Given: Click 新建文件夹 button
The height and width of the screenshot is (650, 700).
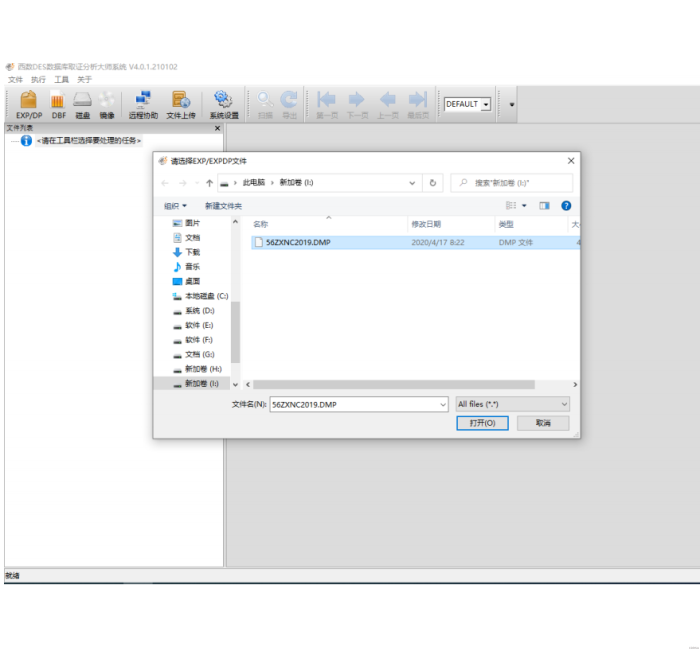Looking at the screenshot, I should point(223,206).
